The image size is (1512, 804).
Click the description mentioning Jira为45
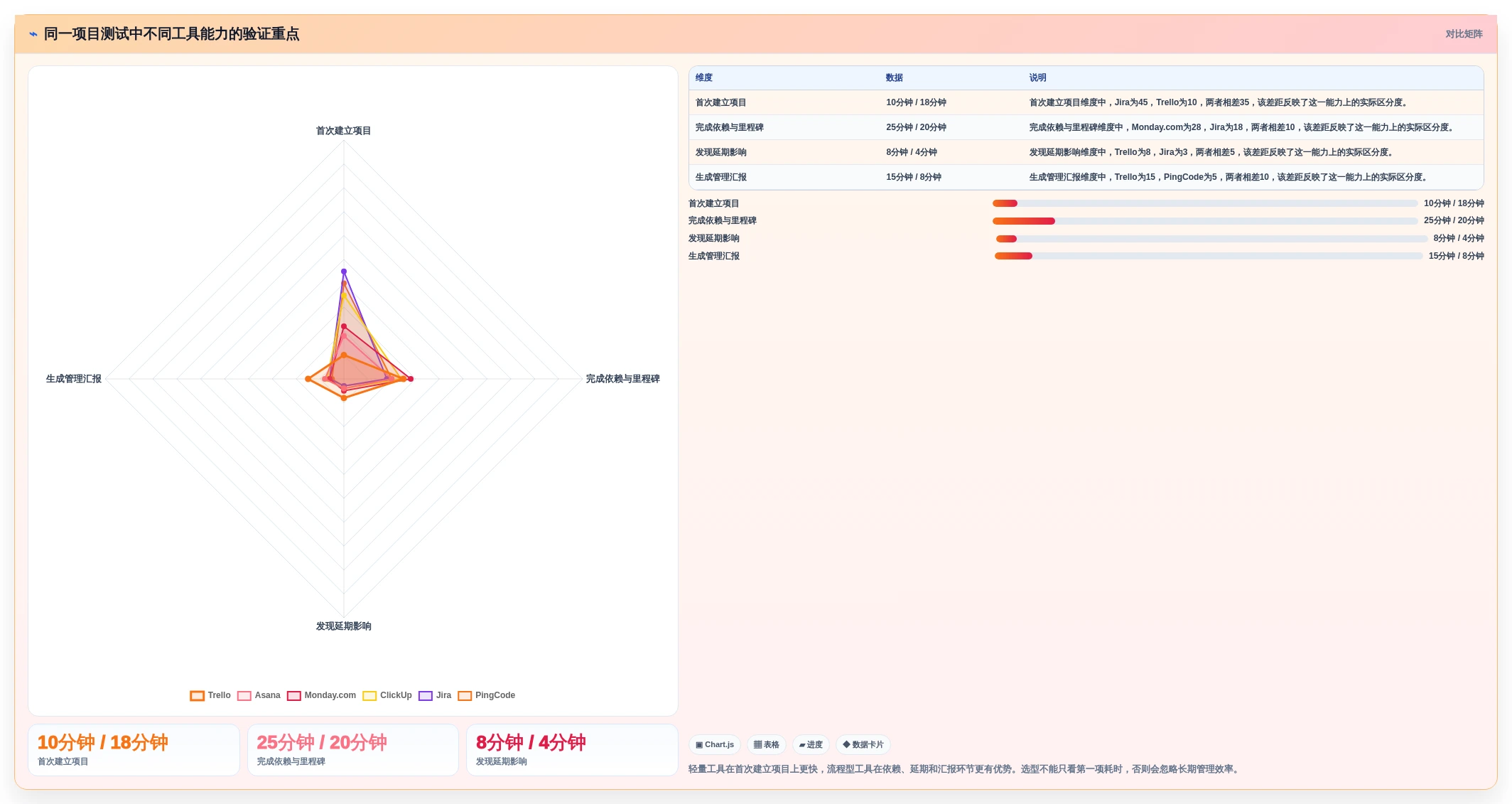(x=1220, y=102)
